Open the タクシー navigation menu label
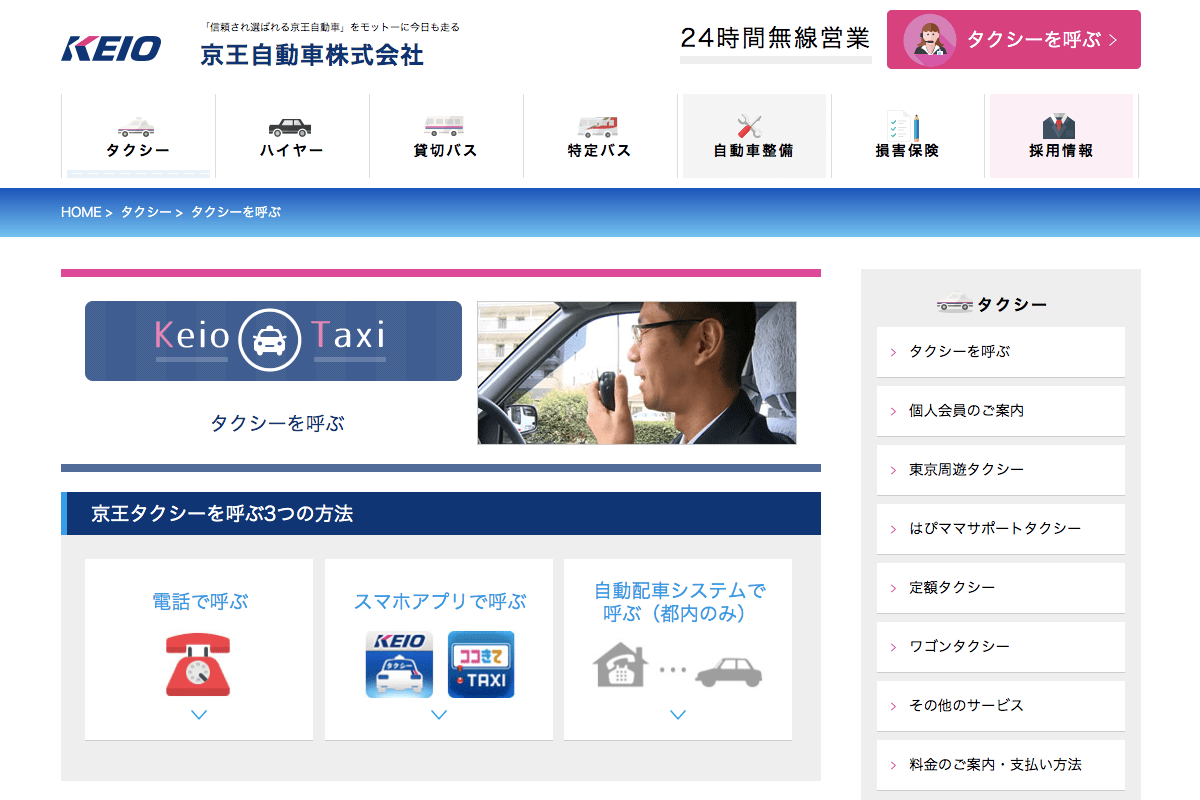Viewport: 1200px width, 800px height. pyautogui.click(x=138, y=151)
